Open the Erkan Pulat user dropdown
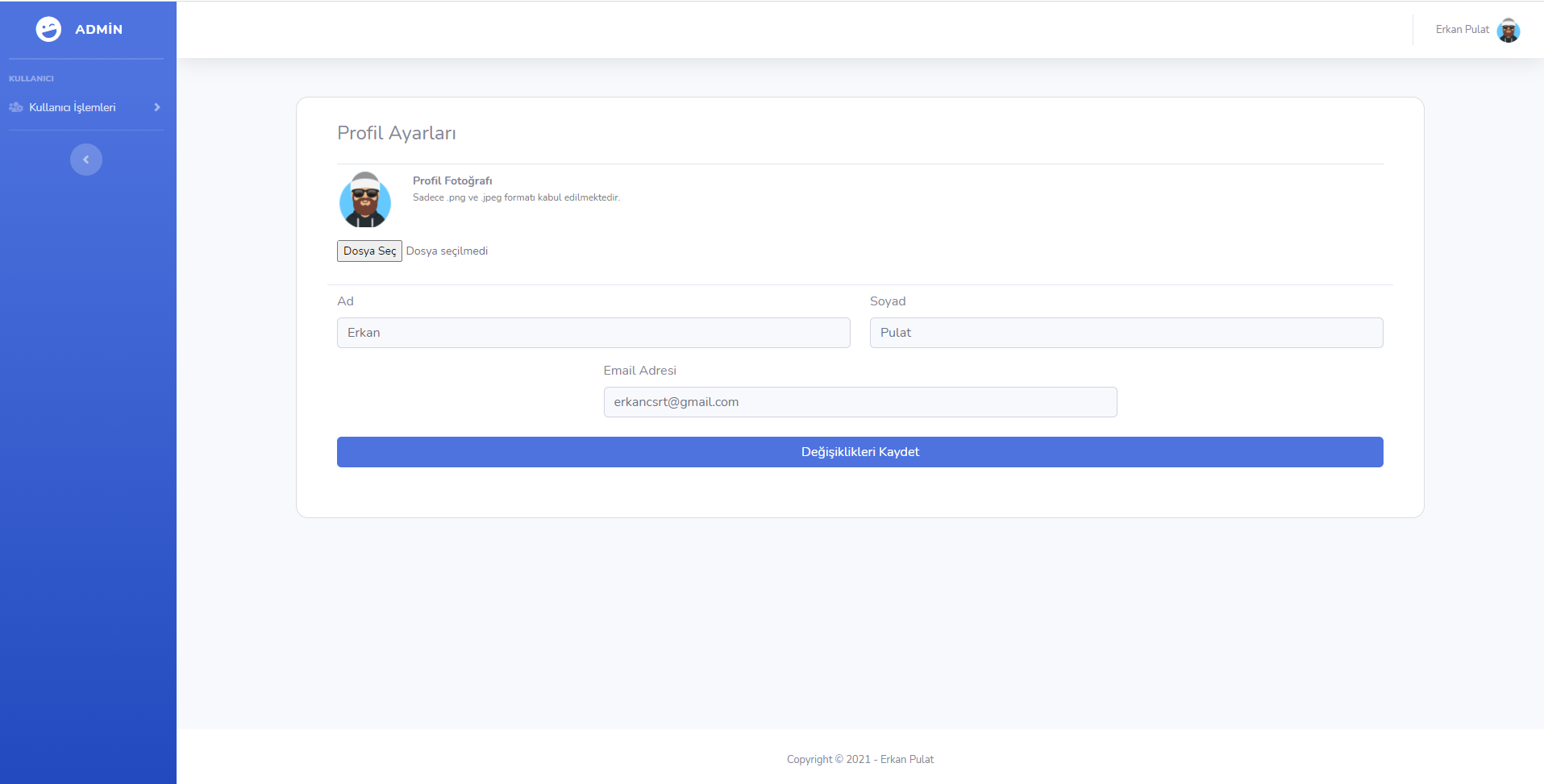1544x784 pixels. point(1477,30)
